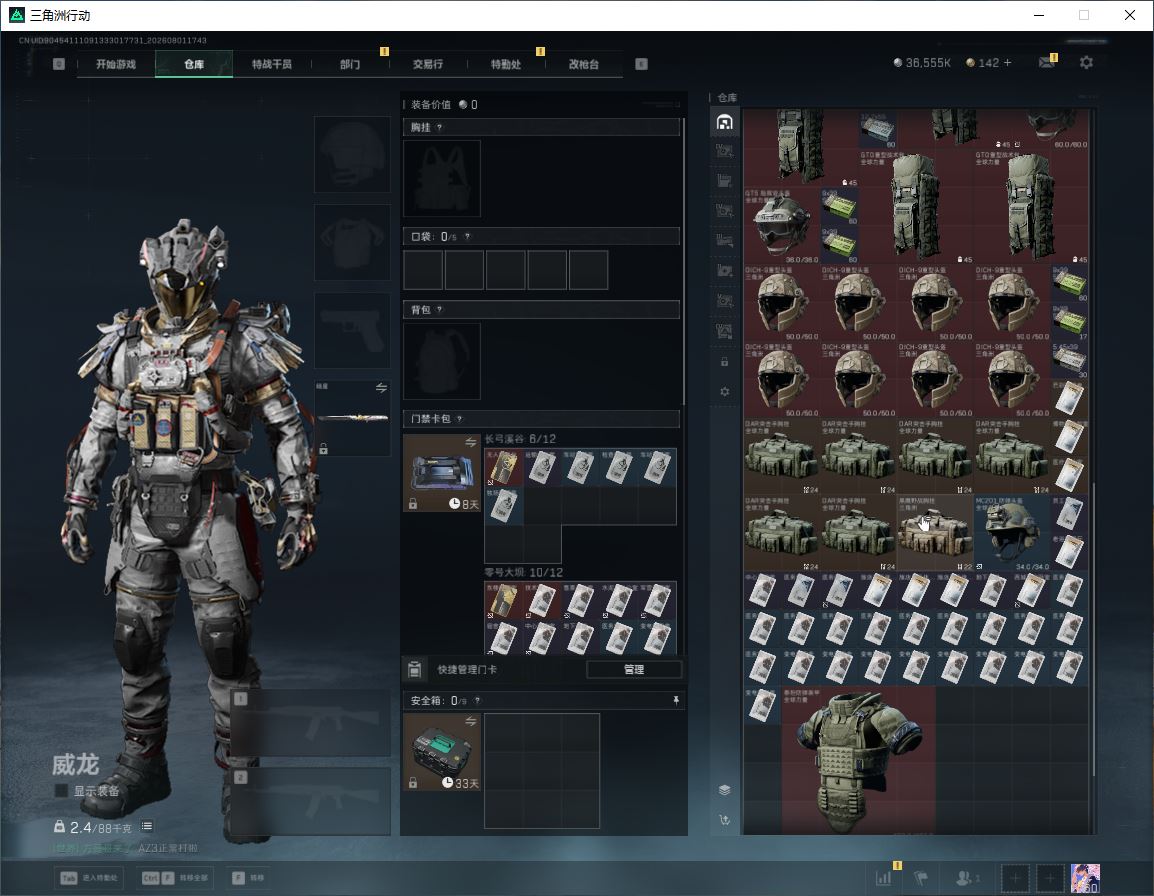Switch to 改枪台 tab
Image resolution: width=1154 pixels, height=896 pixels.
point(584,64)
